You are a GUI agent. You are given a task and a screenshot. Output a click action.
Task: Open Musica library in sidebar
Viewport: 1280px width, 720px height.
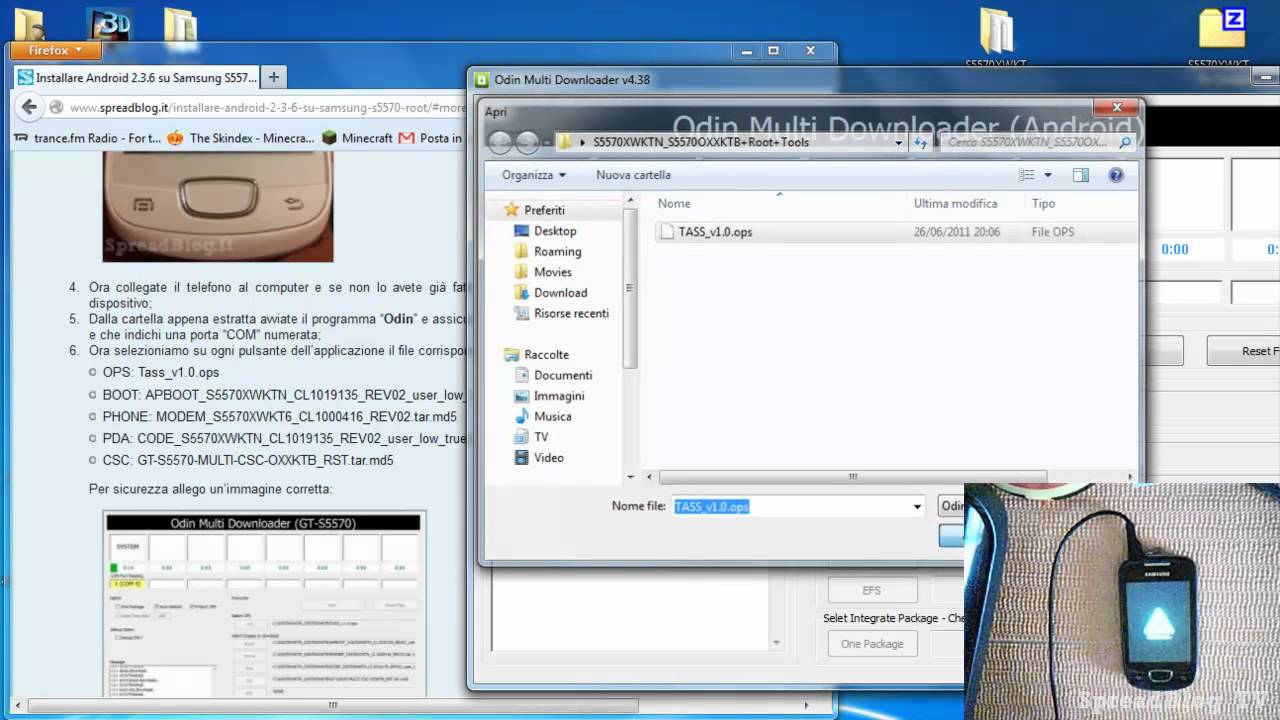[543, 417]
